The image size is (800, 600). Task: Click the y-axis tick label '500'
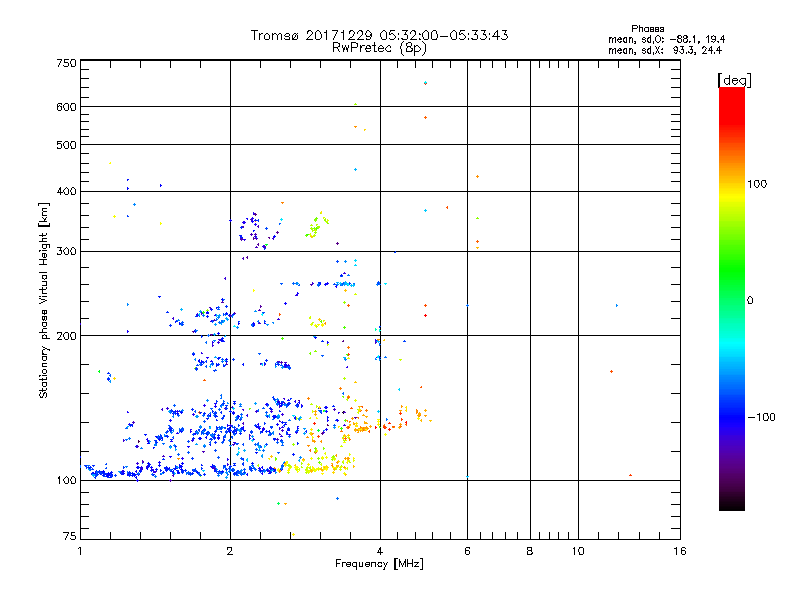coord(66,145)
